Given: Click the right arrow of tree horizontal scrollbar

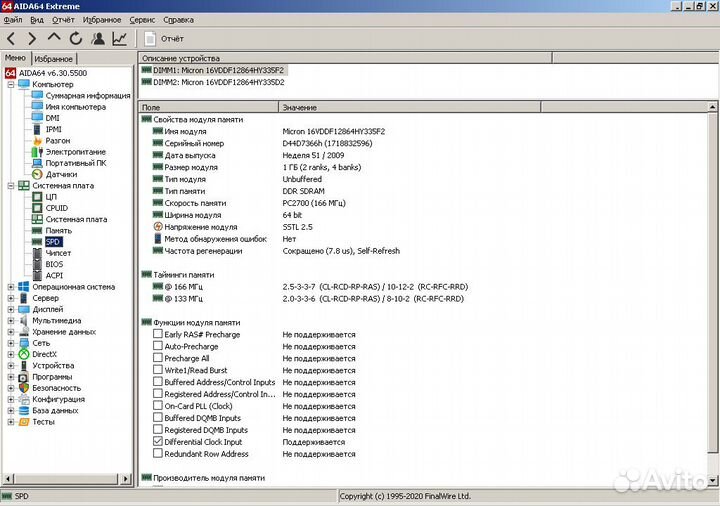Looking at the screenshot, I should [x=125, y=478].
